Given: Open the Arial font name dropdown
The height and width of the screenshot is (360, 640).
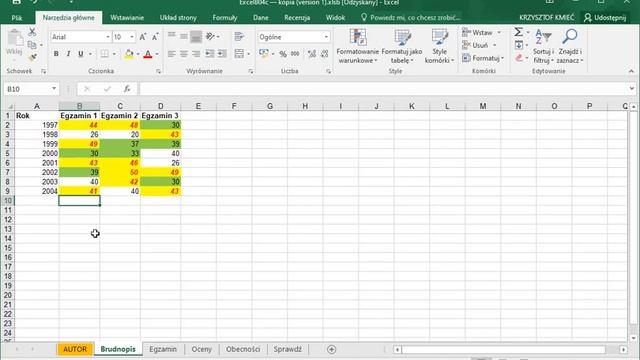Looking at the screenshot, I should point(108,37).
